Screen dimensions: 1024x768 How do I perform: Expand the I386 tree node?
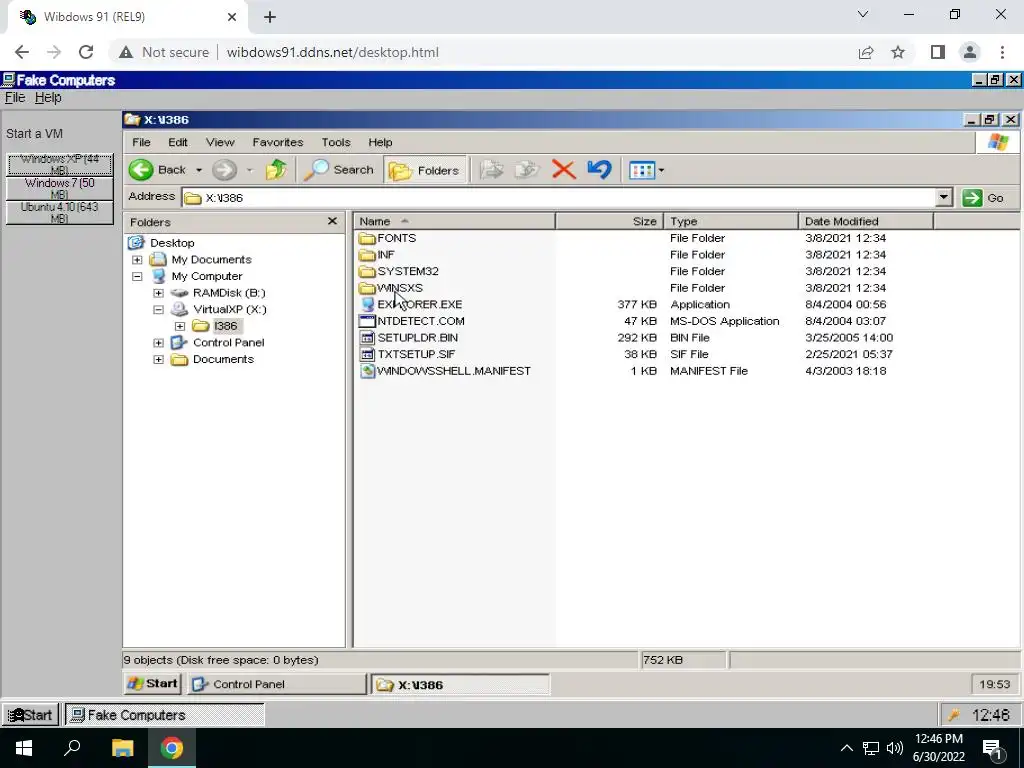(180, 326)
